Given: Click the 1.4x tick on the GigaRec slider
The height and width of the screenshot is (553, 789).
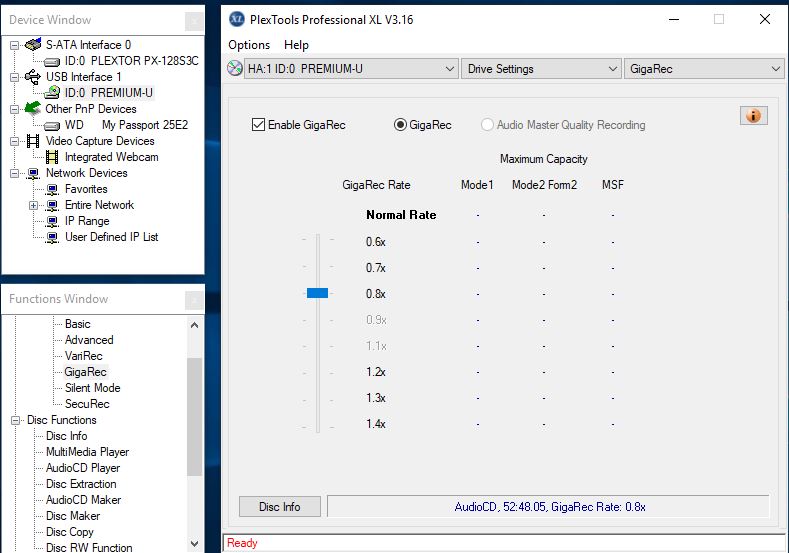Looking at the screenshot, I should 318,427.
